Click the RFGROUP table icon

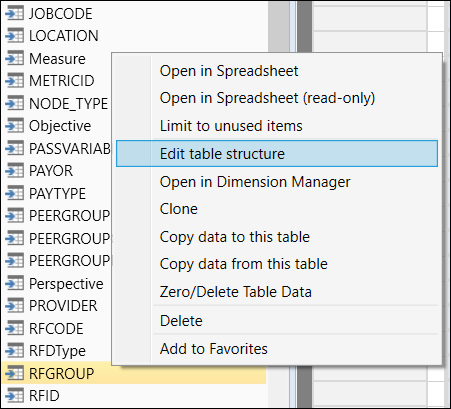pyautogui.click(x=15, y=373)
